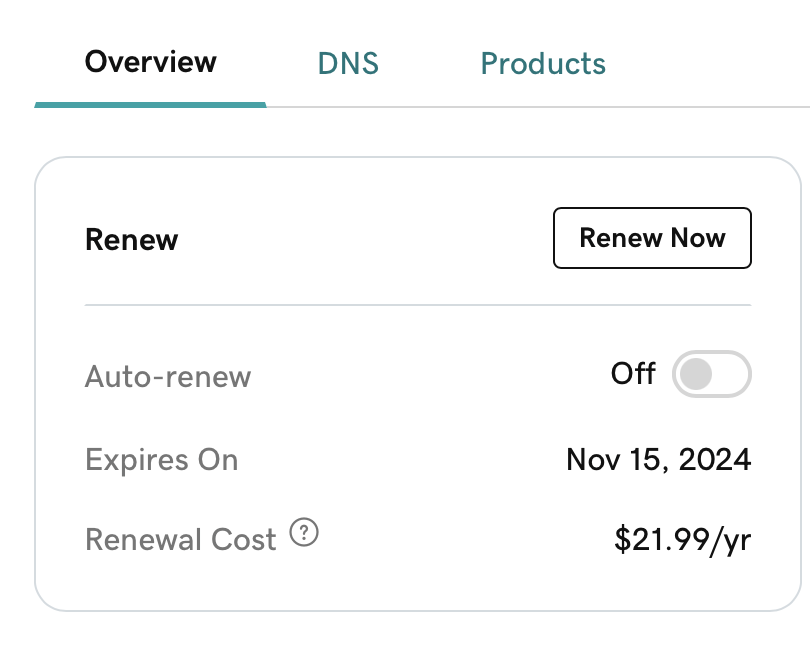The image size is (810, 646).
Task: Click the 'Renewal Cost' label text
Action: point(181,540)
